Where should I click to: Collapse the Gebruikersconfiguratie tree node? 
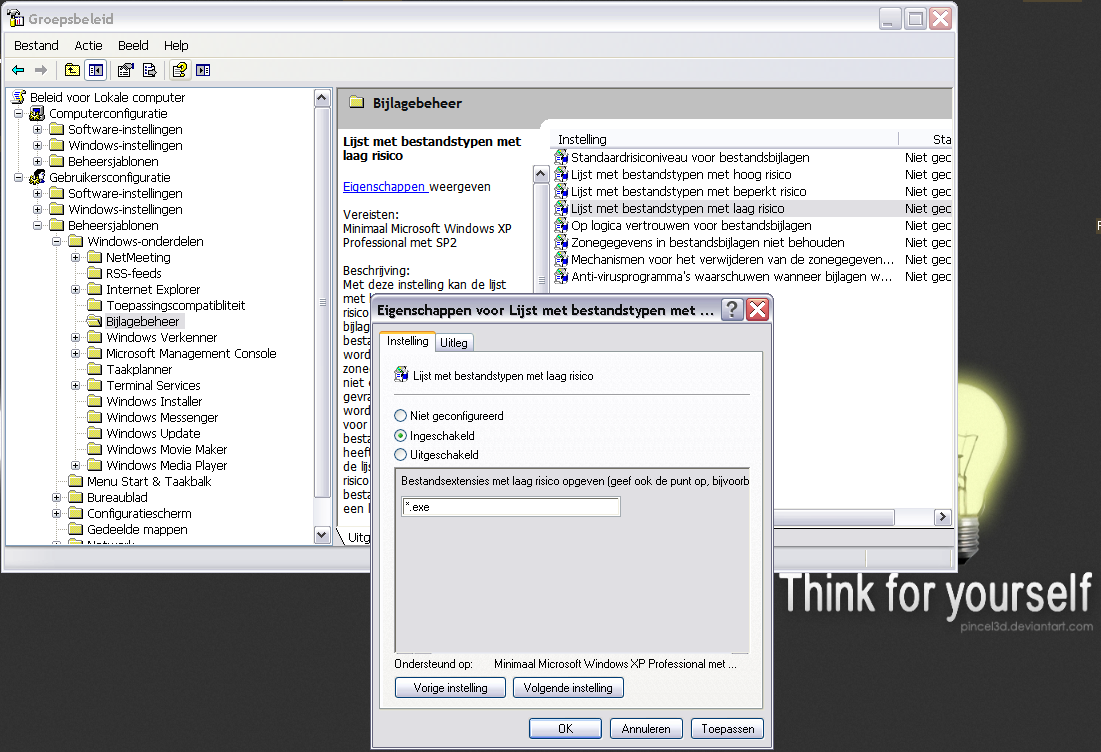(19, 177)
